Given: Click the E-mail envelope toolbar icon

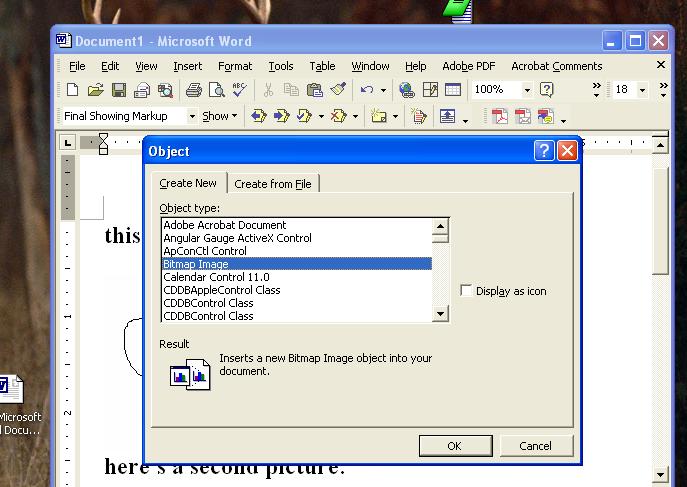Looking at the screenshot, I should (142, 90).
